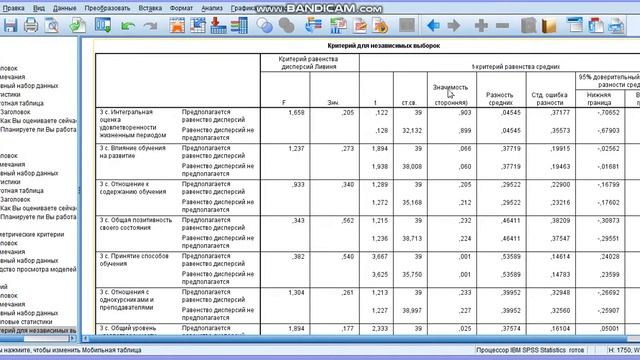Open the Преобразовать menu
The width and height of the screenshot is (640, 360).
click(x=108, y=8)
